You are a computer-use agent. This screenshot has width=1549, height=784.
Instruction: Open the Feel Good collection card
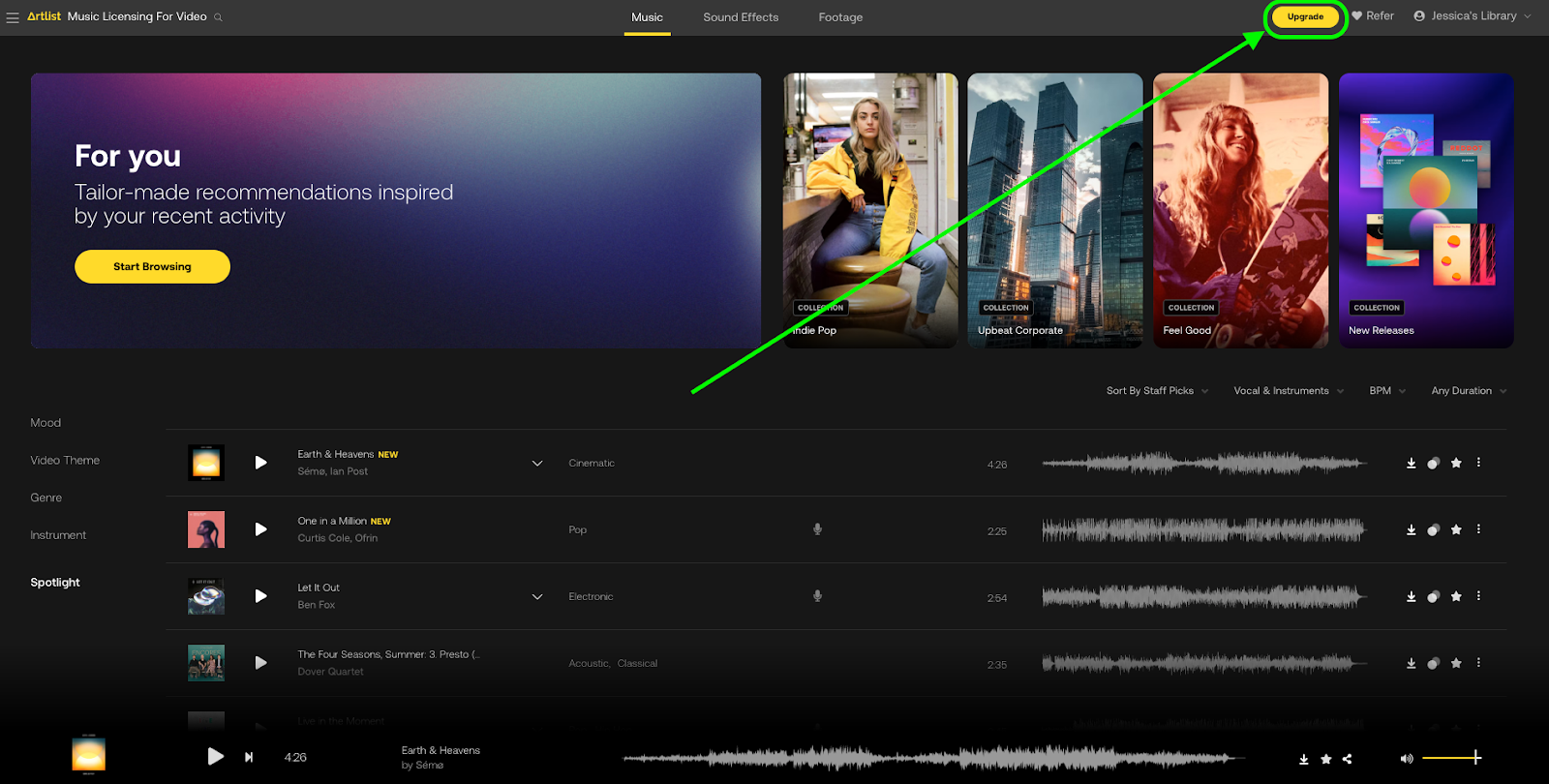click(1240, 211)
